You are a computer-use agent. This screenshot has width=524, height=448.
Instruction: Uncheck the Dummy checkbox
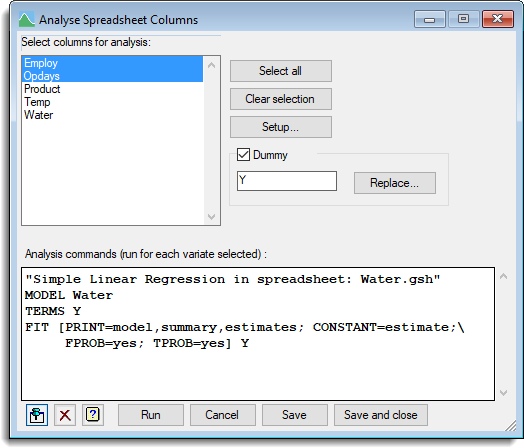point(243,155)
